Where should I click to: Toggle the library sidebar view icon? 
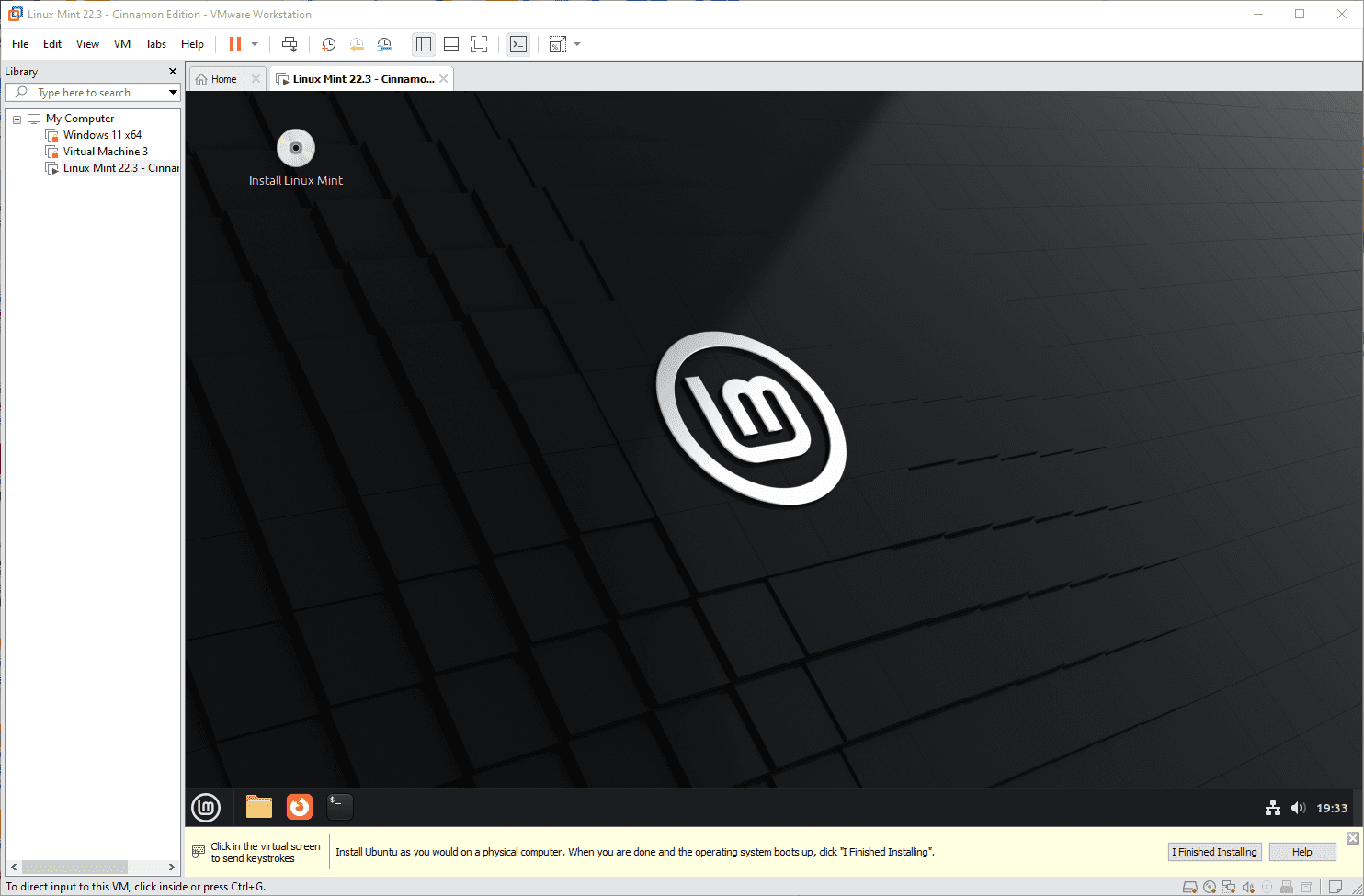coord(424,44)
